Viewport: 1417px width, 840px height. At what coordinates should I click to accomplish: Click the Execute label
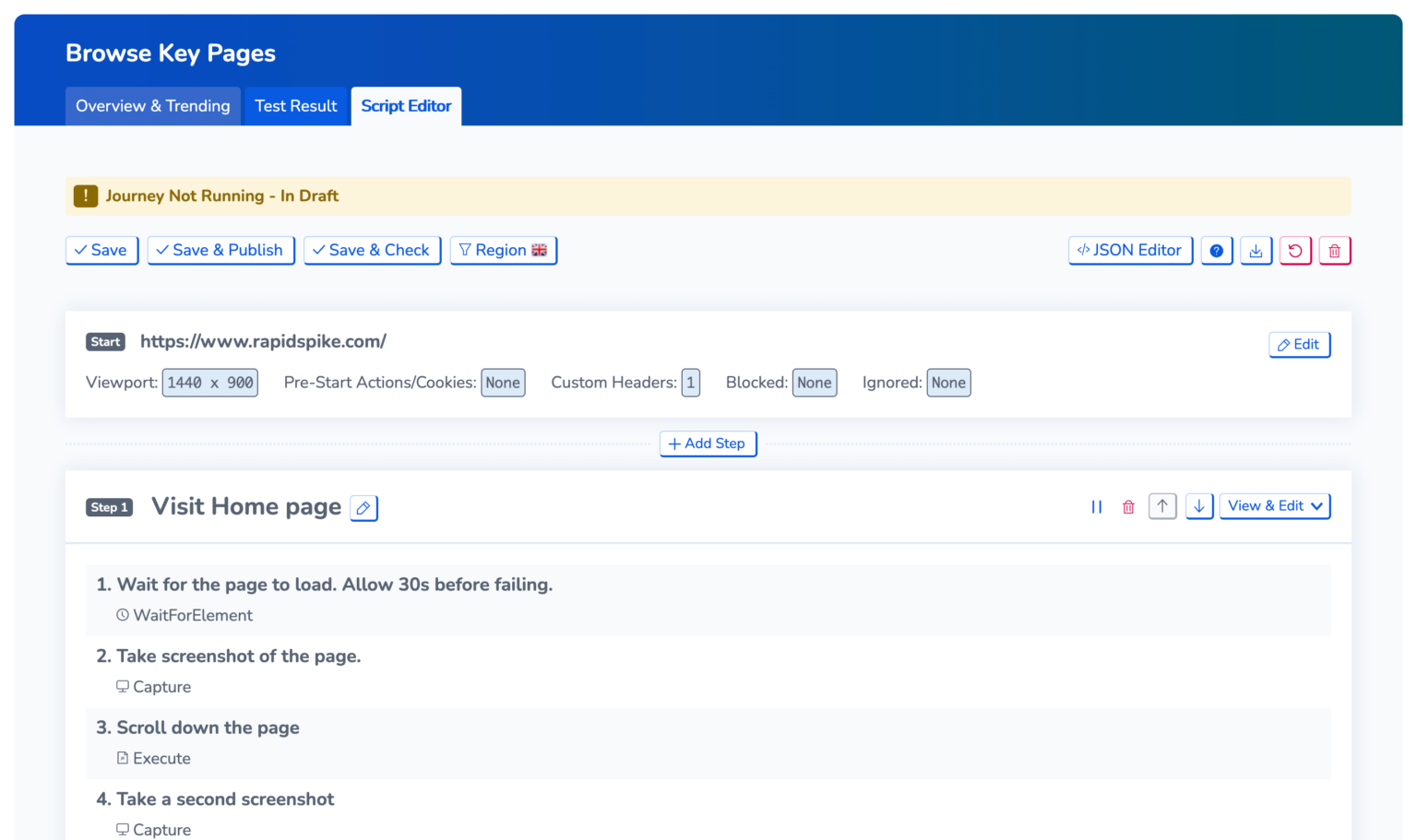[161, 758]
